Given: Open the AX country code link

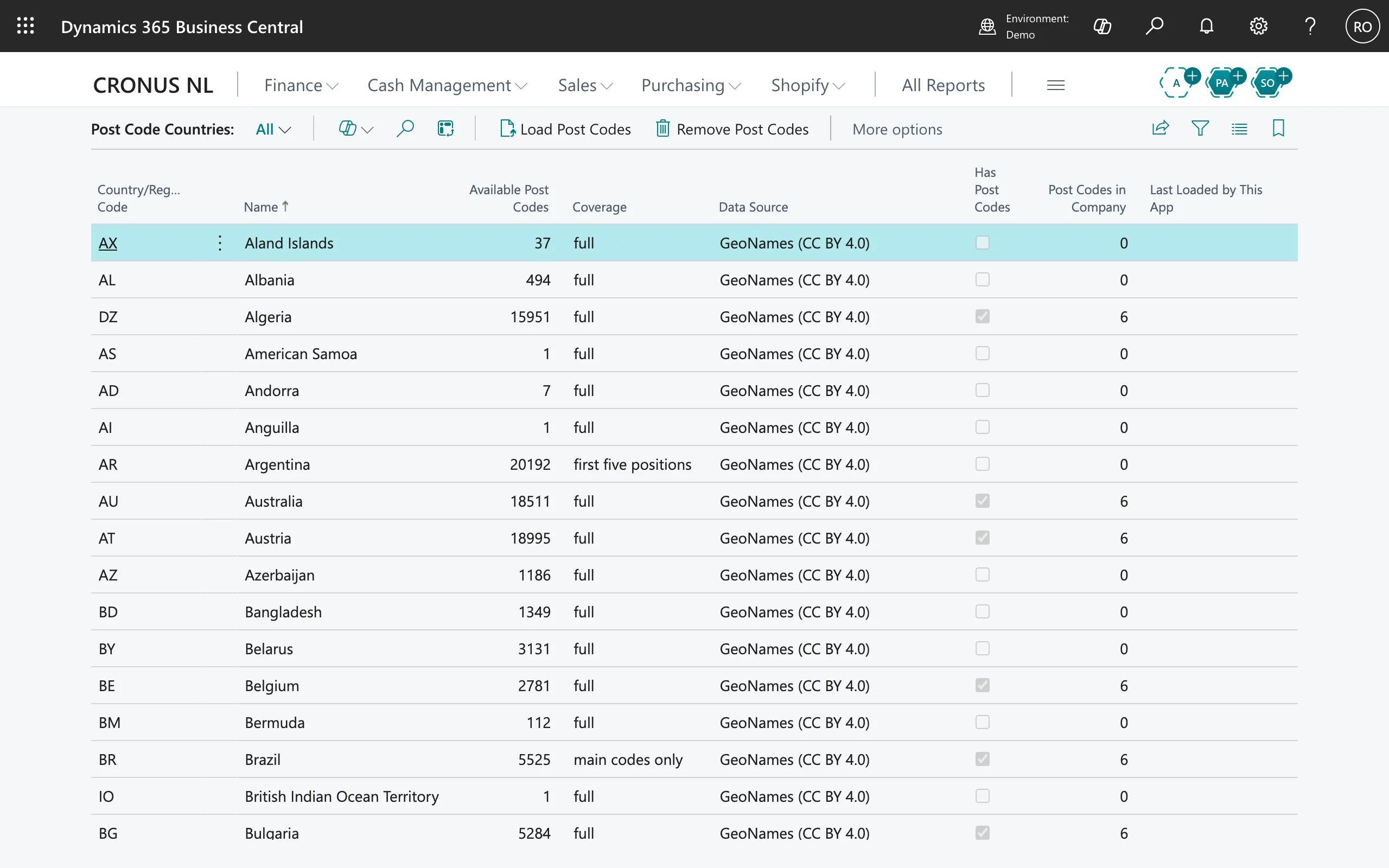Looking at the screenshot, I should pos(108,243).
